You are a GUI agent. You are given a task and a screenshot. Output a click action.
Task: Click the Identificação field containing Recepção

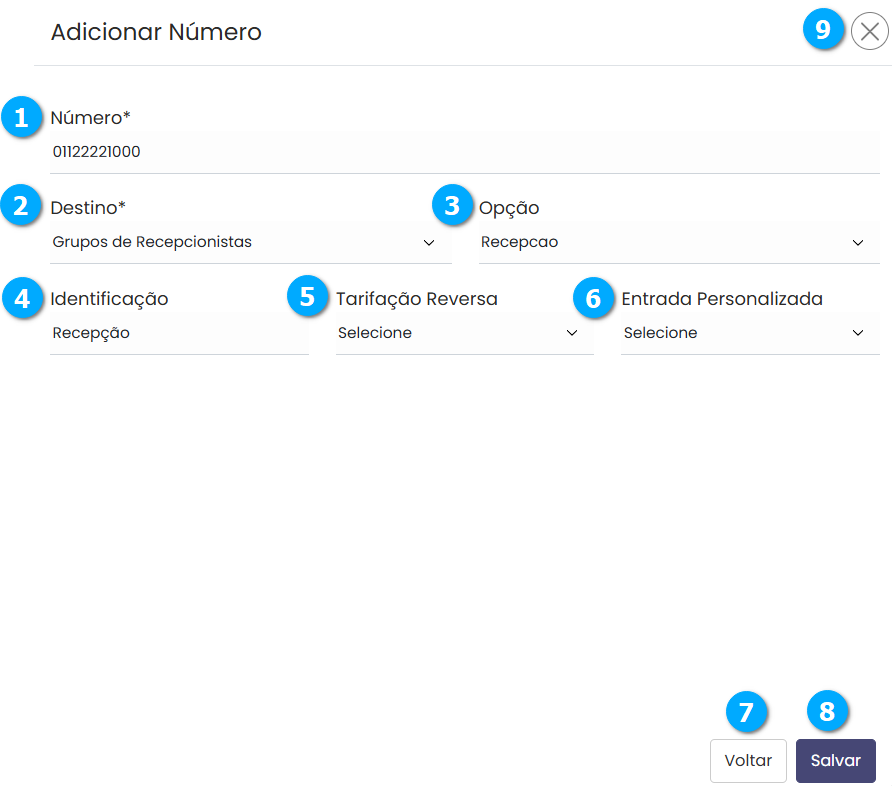(178, 333)
